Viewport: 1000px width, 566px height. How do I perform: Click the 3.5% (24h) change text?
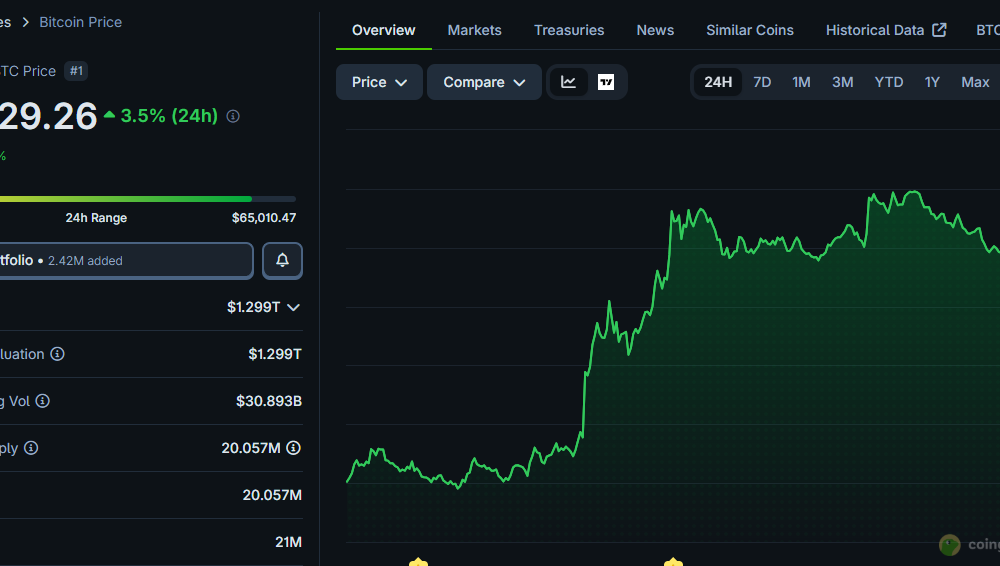169,116
